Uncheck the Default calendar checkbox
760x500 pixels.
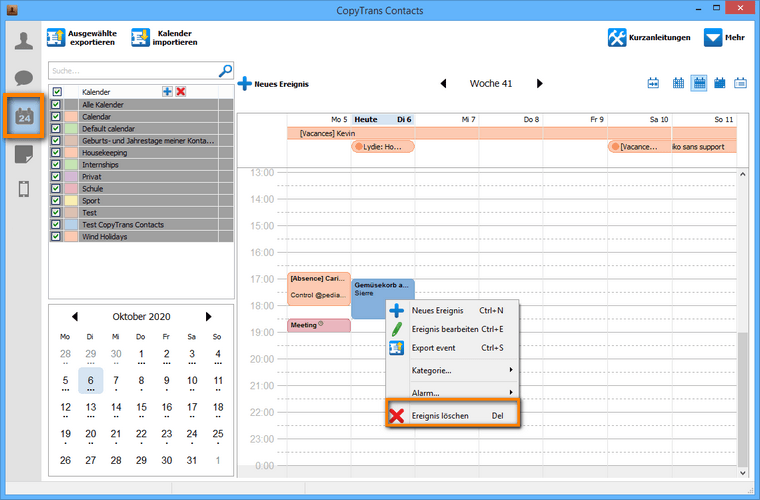pos(56,128)
